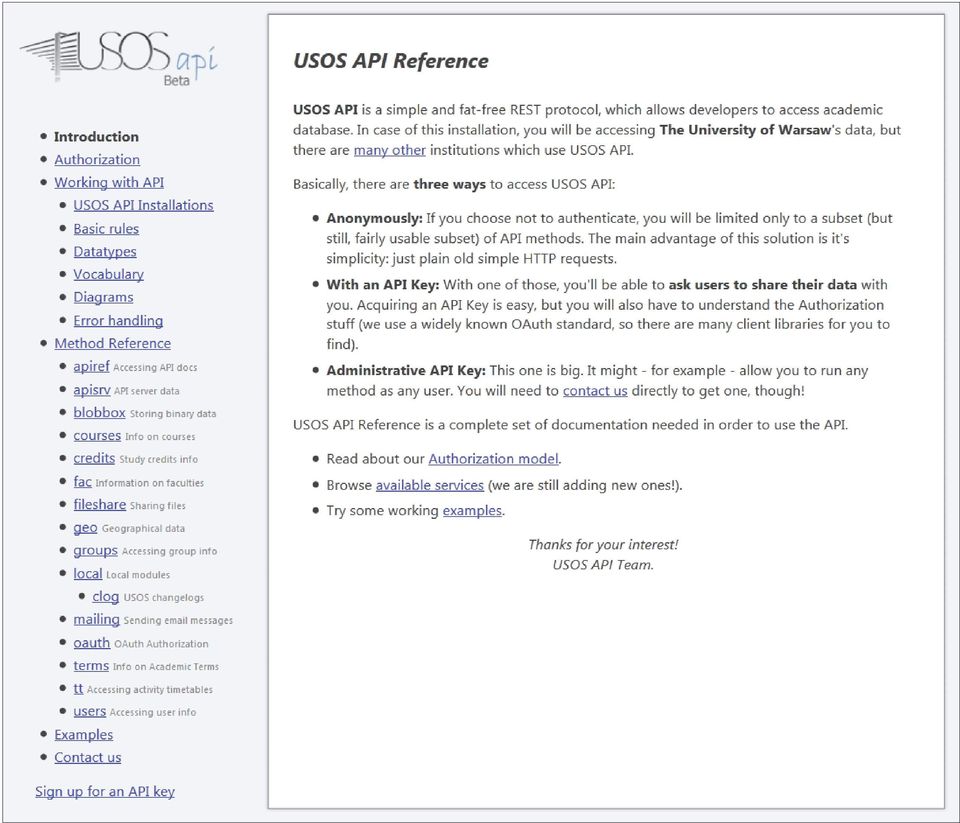Click the 'USOS API Reference' heading
Screen dimensions: 960x823
391,61
